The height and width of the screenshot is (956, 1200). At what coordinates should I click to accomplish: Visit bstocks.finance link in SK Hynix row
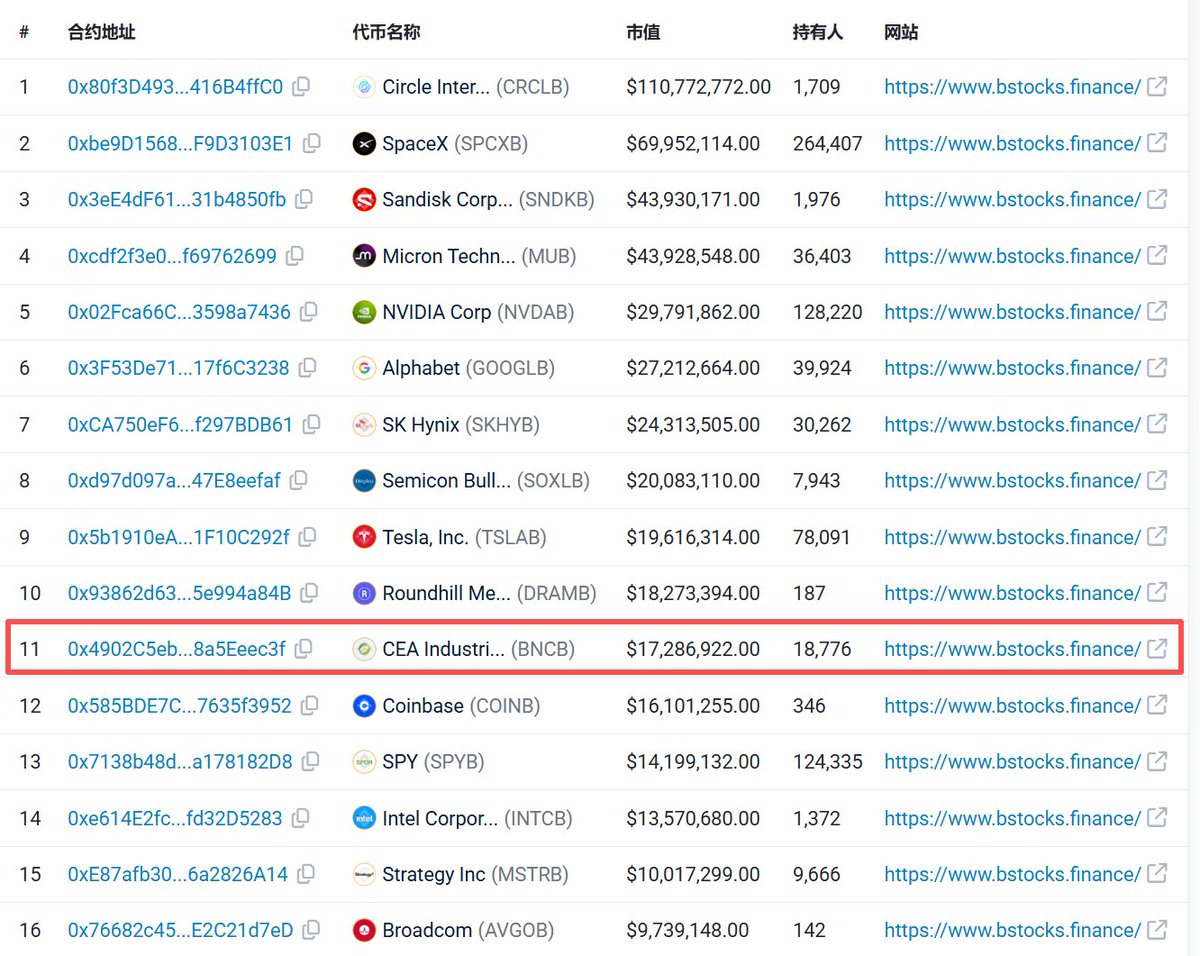[x=1012, y=424]
